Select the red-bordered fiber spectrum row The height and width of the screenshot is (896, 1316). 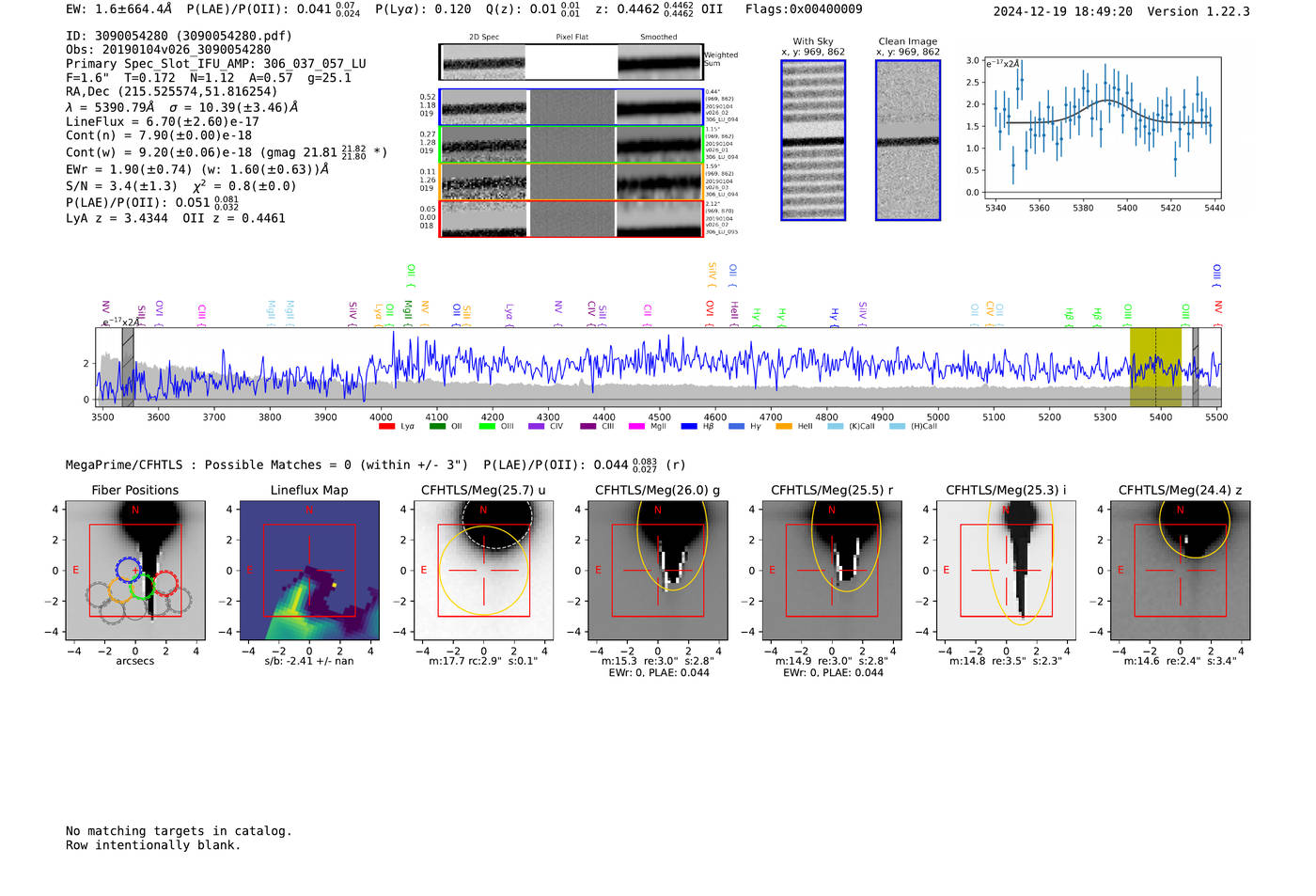(571, 218)
